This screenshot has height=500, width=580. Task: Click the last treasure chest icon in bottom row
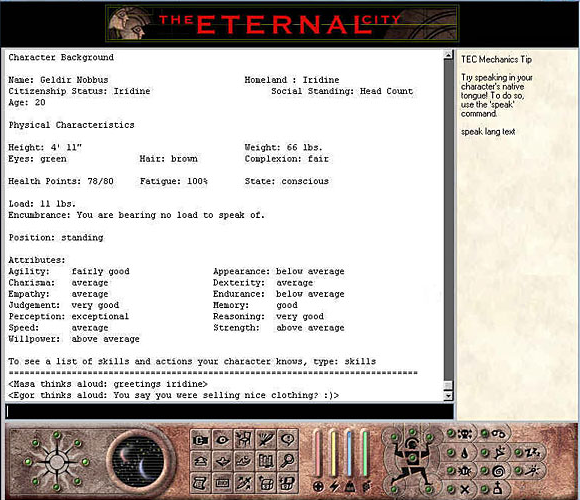(287, 483)
